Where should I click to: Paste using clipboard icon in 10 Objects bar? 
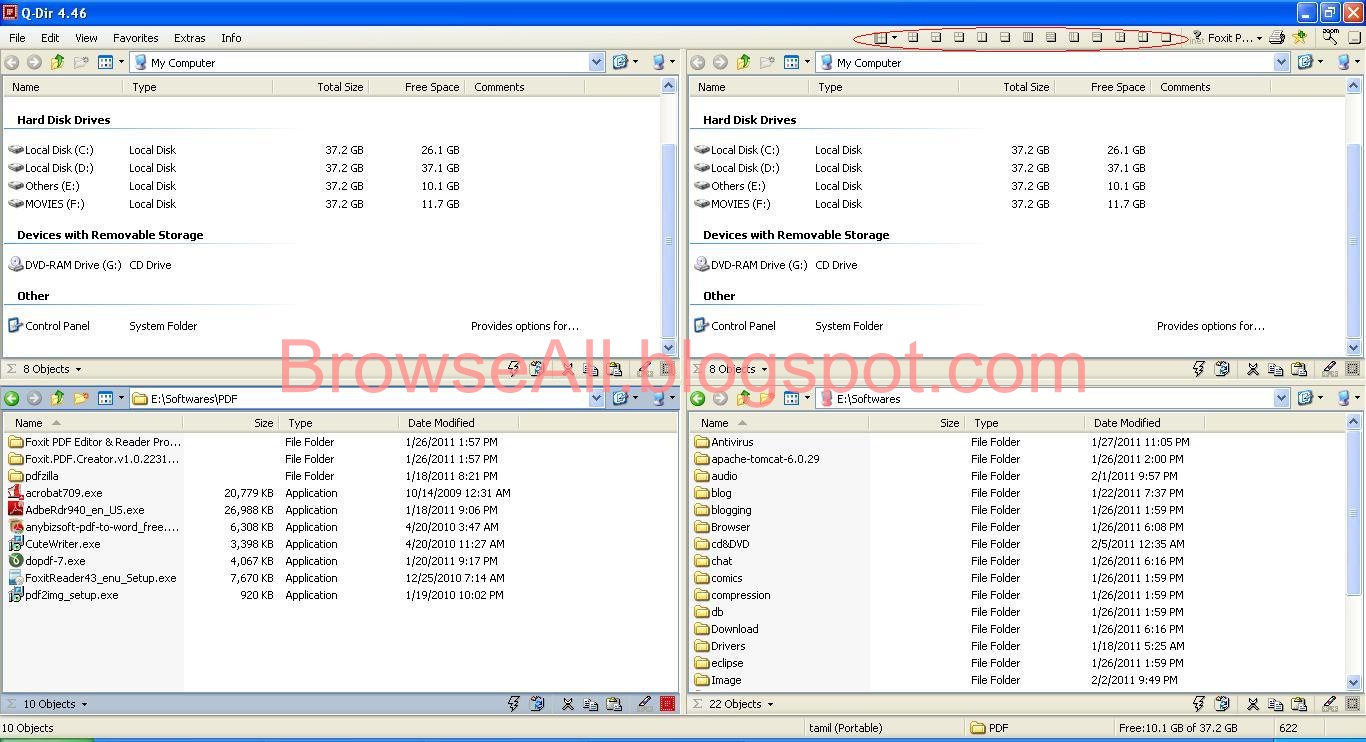coord(614,704)
